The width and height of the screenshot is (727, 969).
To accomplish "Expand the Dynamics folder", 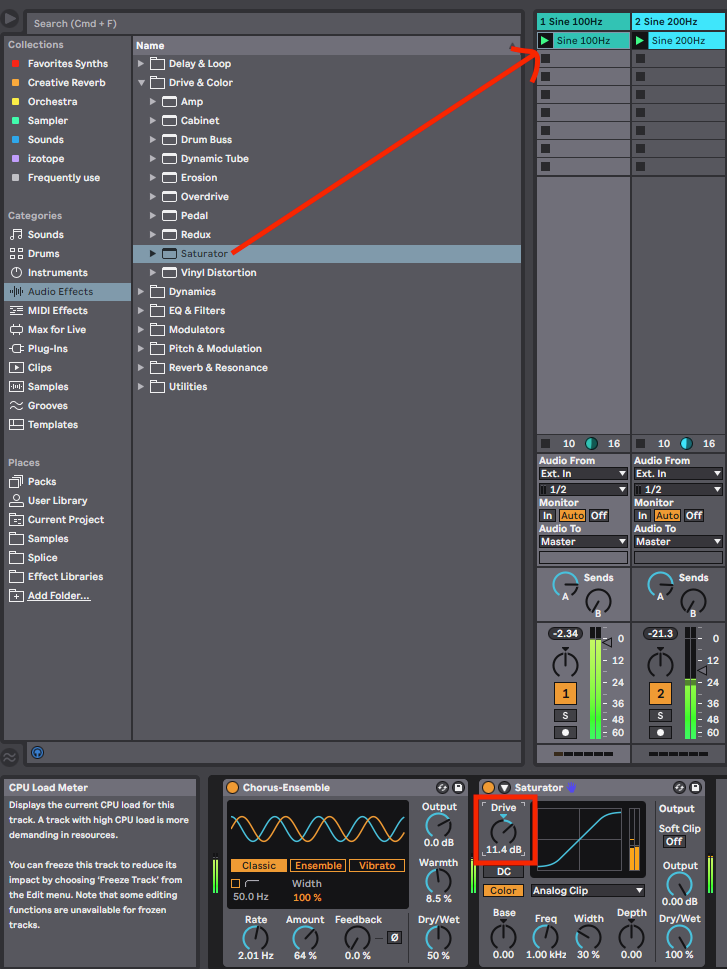I will click(x=141, y=292).
